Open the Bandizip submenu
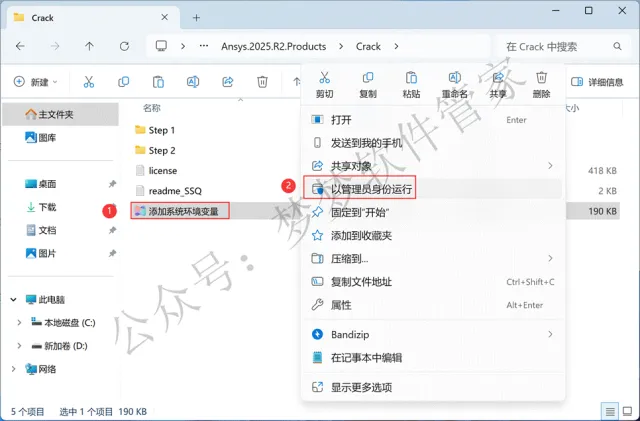 point(433,334)
